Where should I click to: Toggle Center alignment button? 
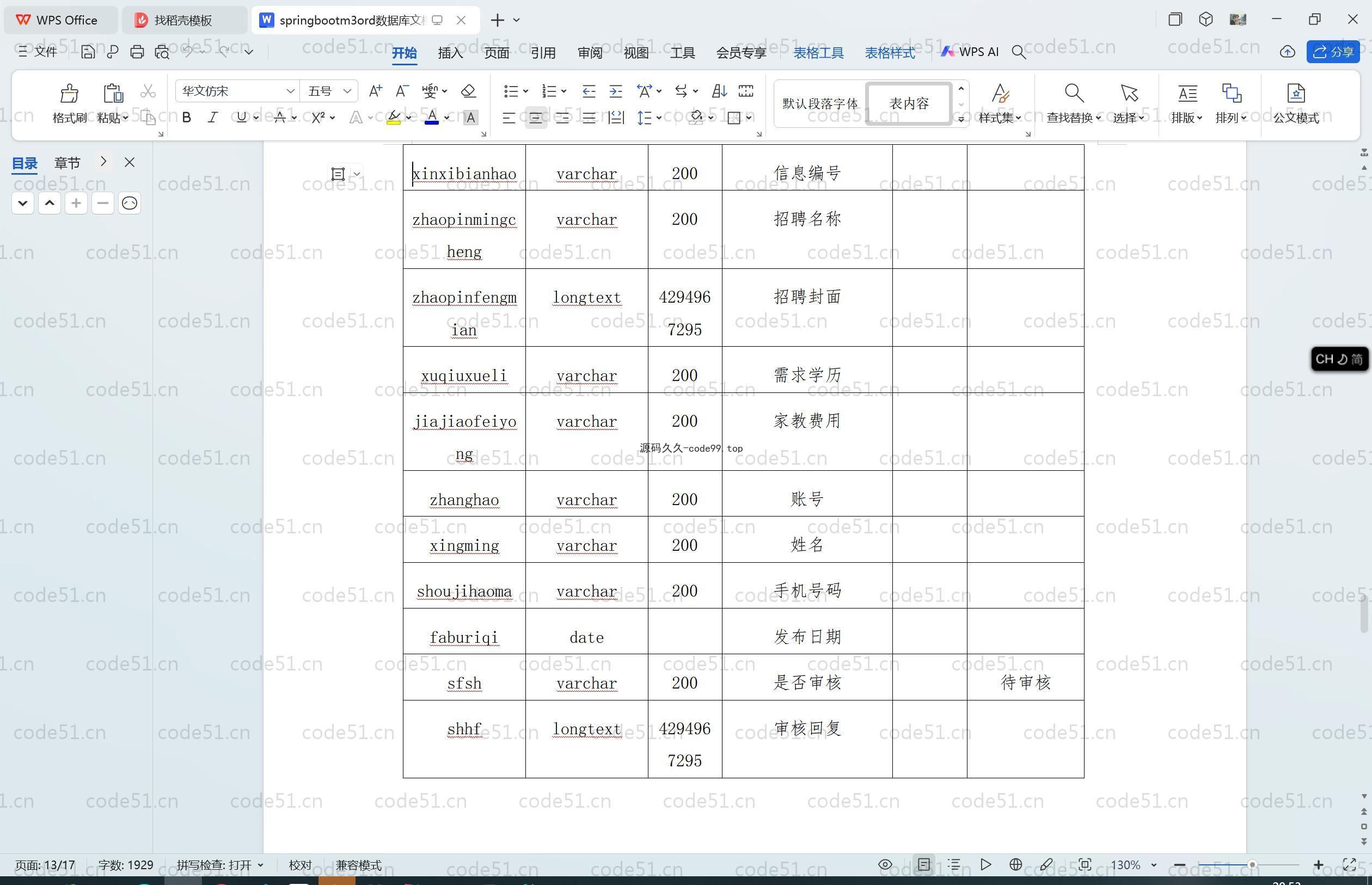tap(536, 118)
